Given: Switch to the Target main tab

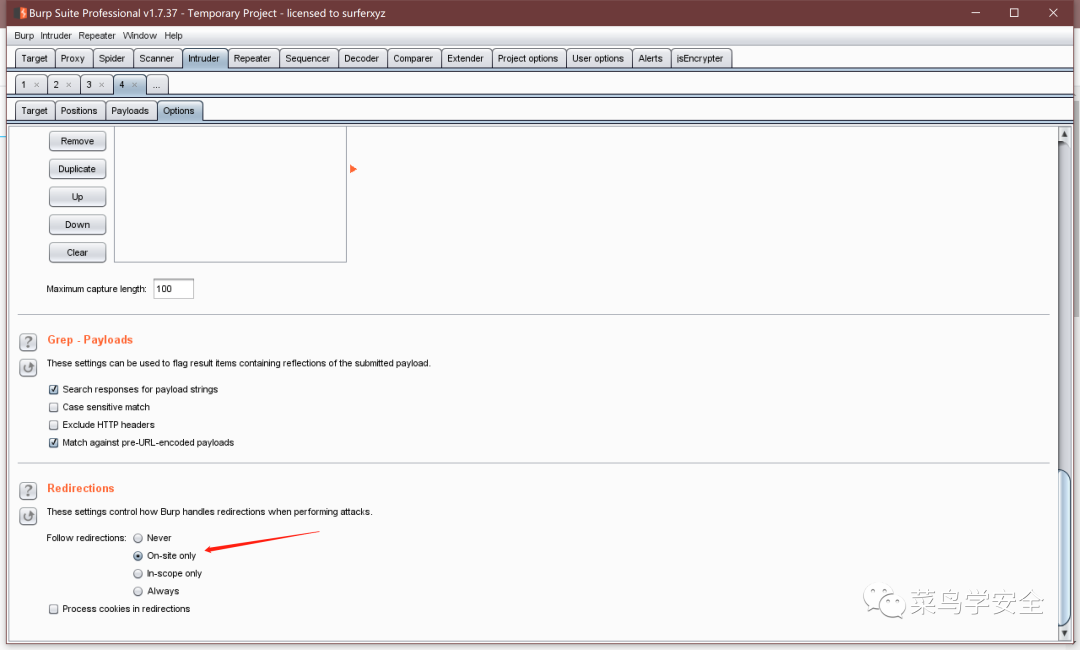Looking at the screenshot, I should tap(34, 59).
